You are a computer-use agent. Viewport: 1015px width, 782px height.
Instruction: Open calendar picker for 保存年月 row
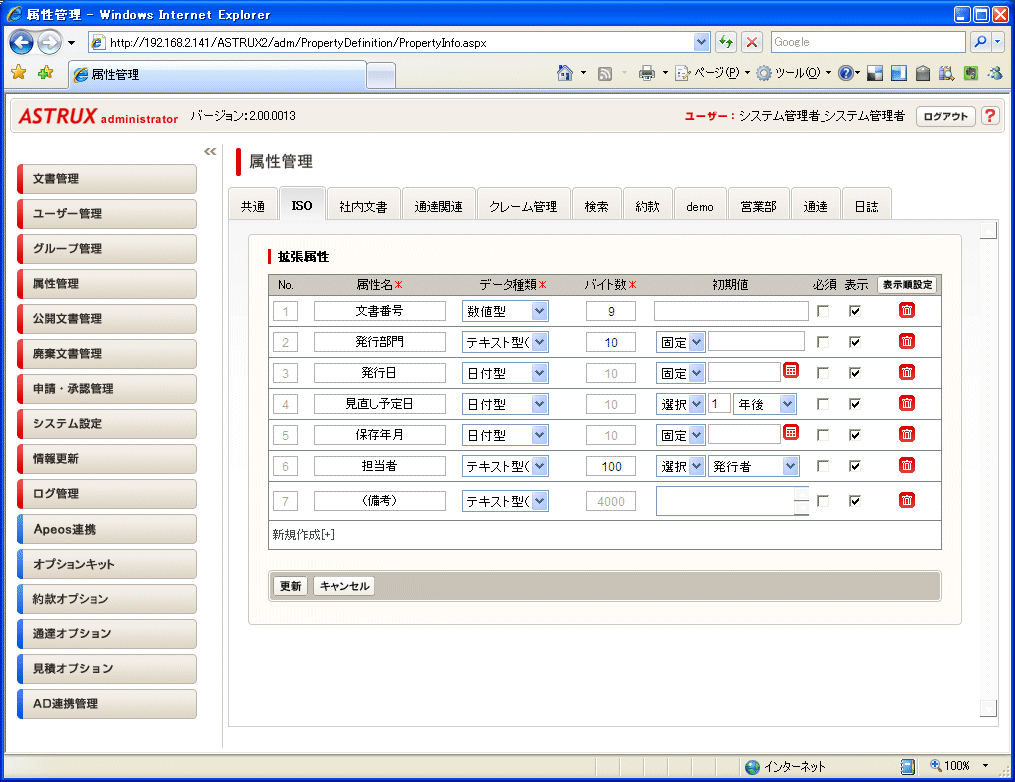(790, 433)
